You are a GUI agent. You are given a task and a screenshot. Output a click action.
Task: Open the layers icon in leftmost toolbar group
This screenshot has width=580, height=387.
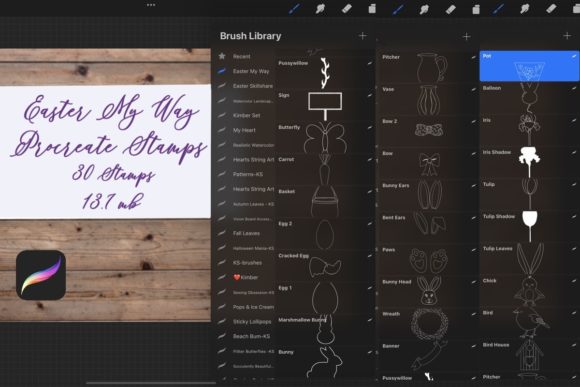(372, 9)
